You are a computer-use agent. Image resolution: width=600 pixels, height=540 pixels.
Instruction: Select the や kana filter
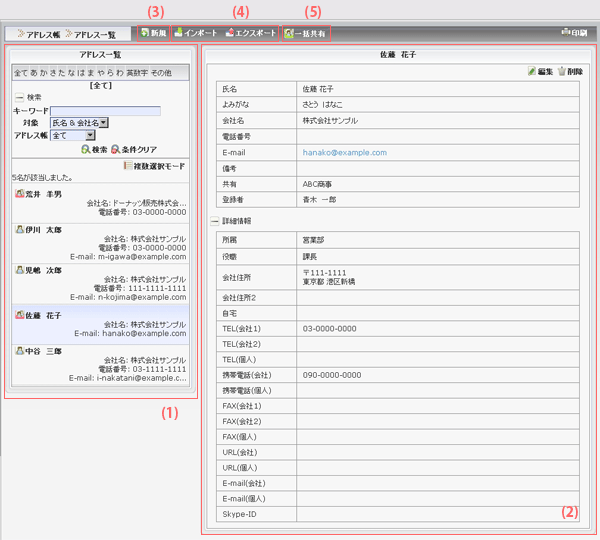(x=101, y=73)
